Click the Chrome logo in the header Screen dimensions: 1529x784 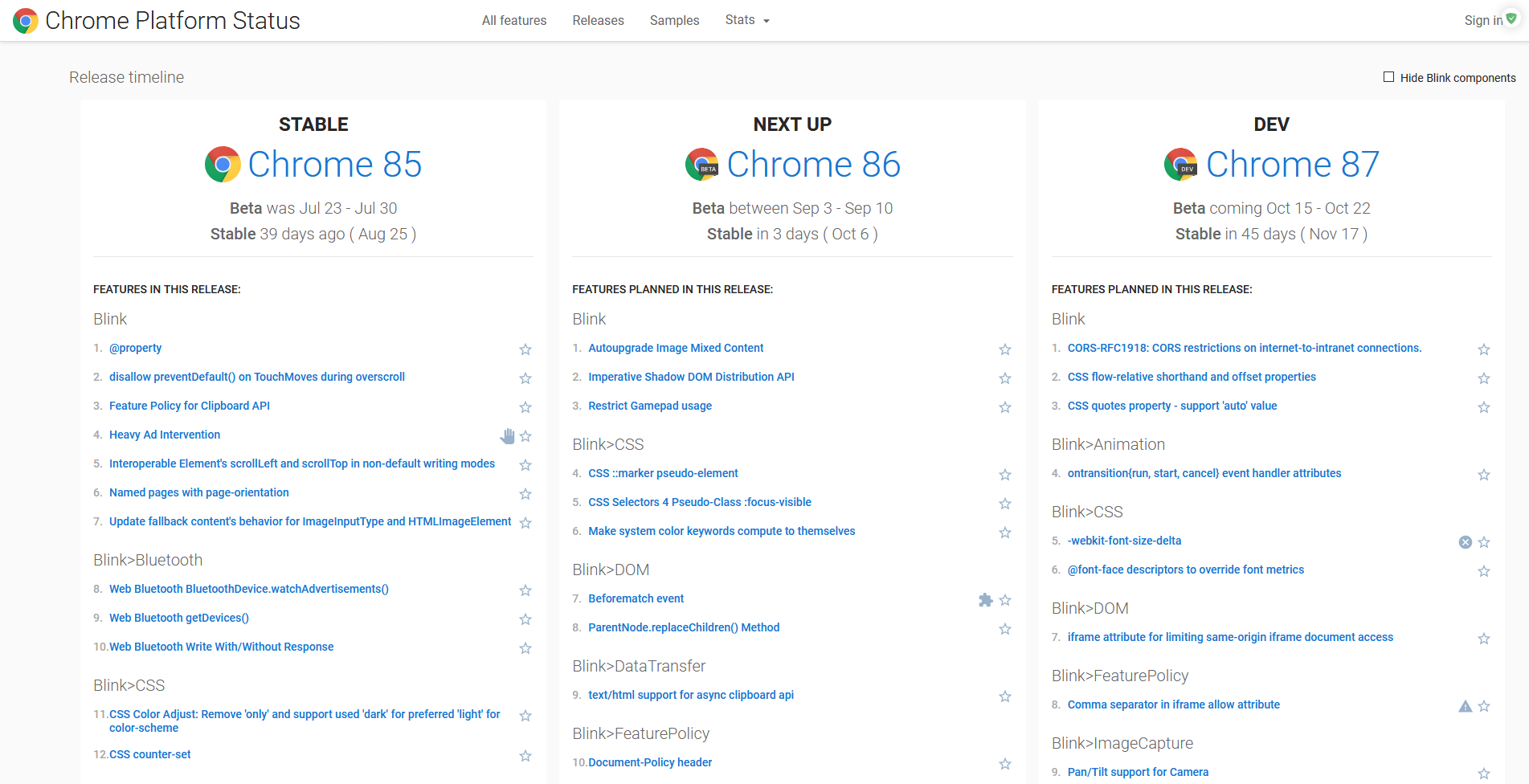(26, 21)
